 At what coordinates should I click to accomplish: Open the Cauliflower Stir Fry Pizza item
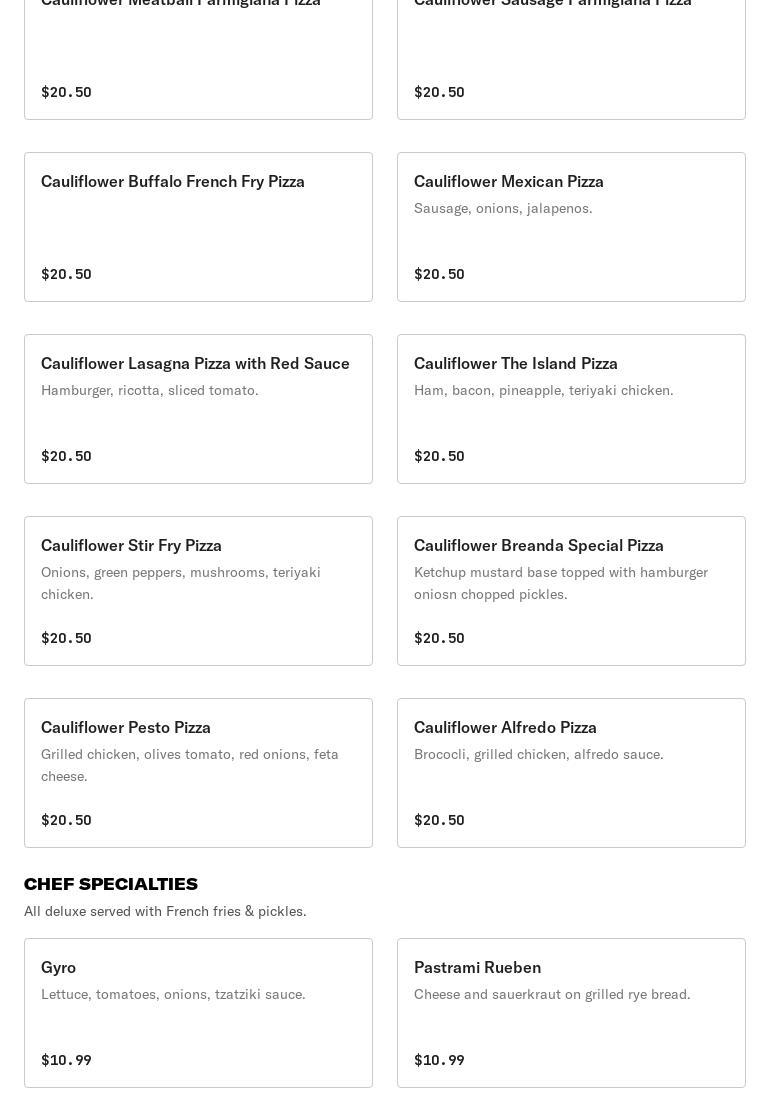click(x=198, y=591)
